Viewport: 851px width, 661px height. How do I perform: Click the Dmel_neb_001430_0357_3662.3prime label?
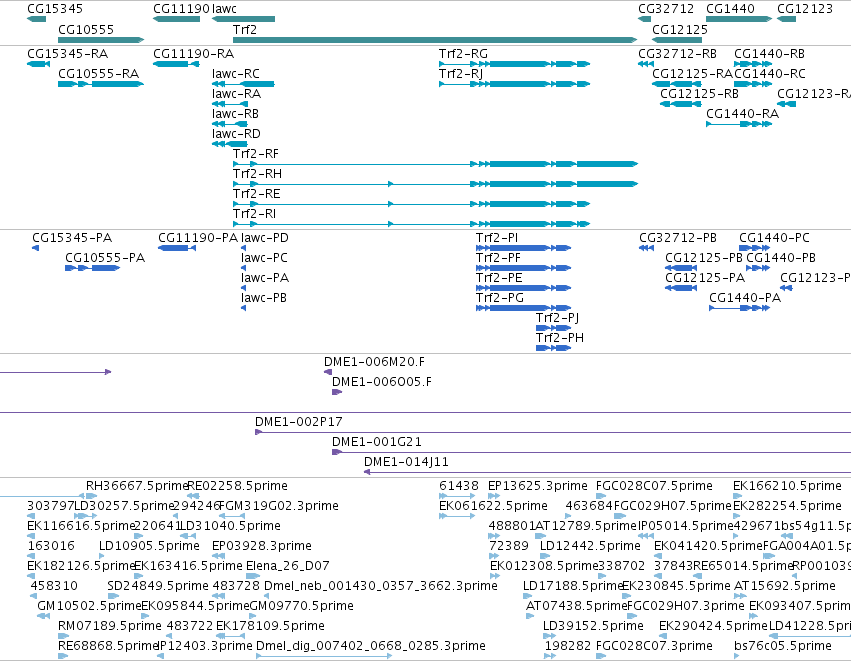pos(380,586)
